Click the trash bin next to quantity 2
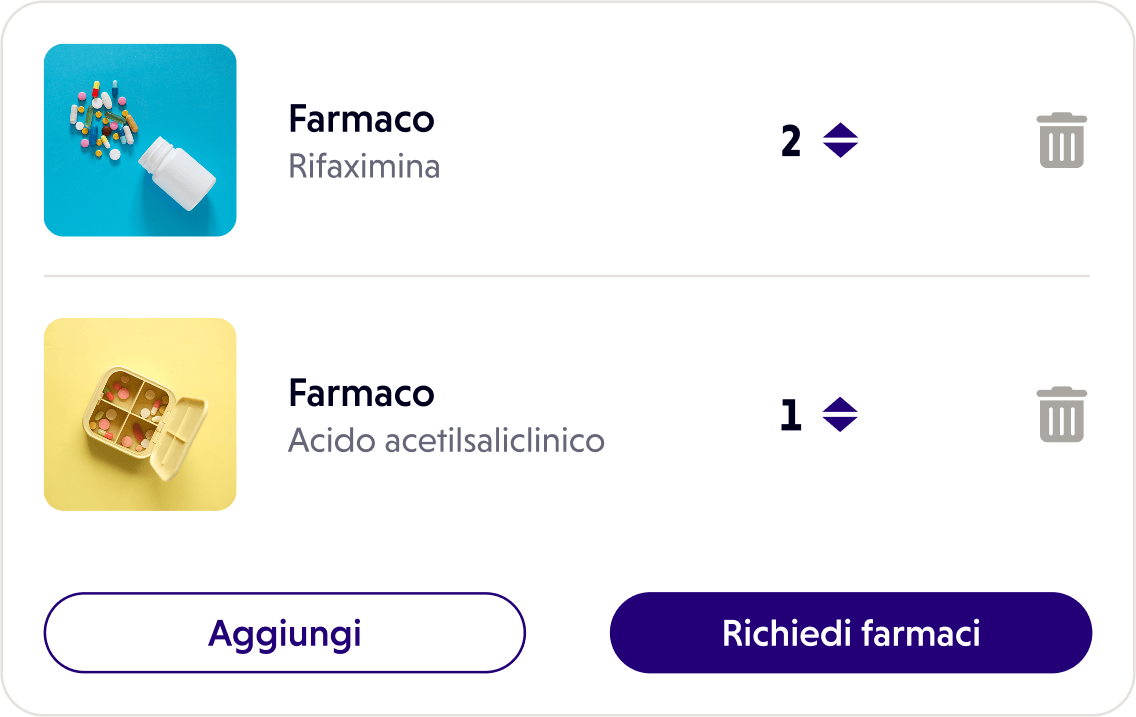The height and width of the screenshot is (717, 1136). point(1062,140)
